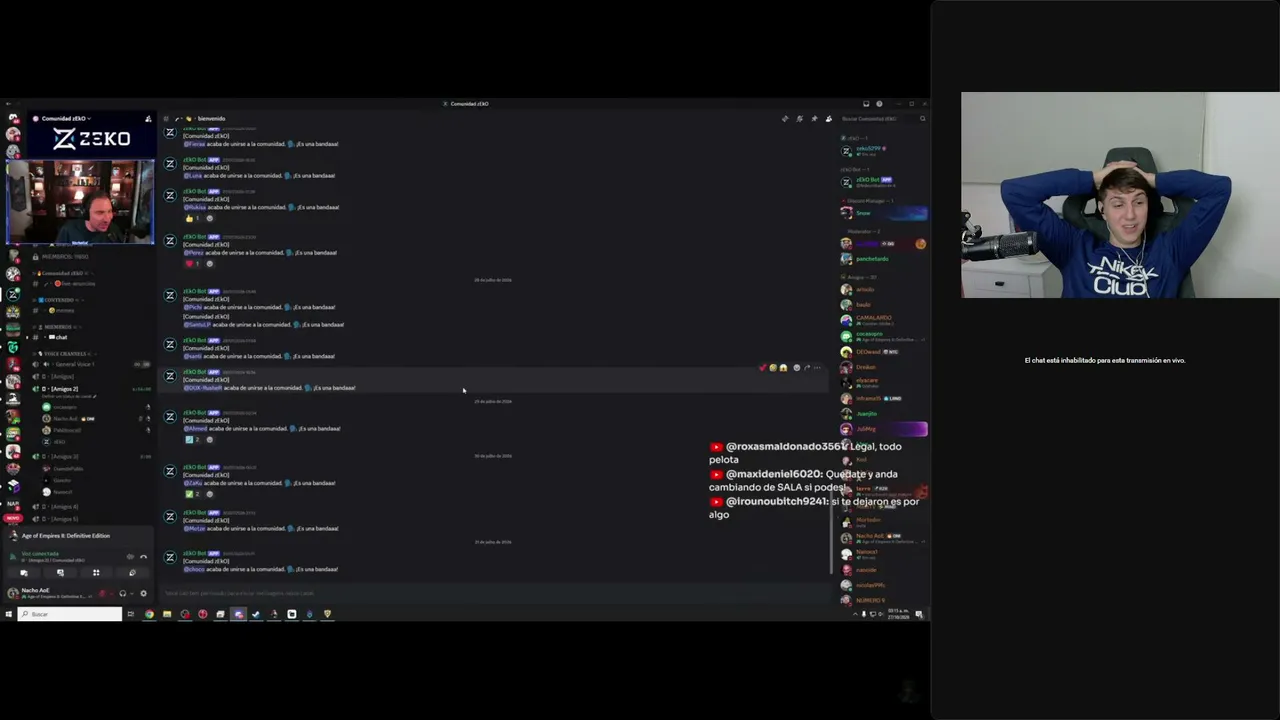Select [Amigos 3] voice channel
This screenshot has width=1280, height=720.
[x=90, y=456]
